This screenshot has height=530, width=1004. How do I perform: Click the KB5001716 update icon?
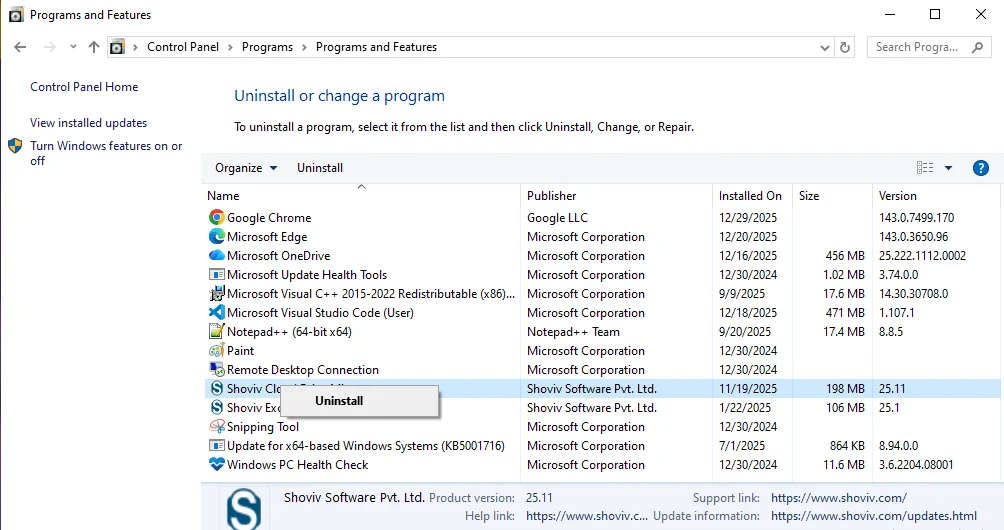(217, 446)
